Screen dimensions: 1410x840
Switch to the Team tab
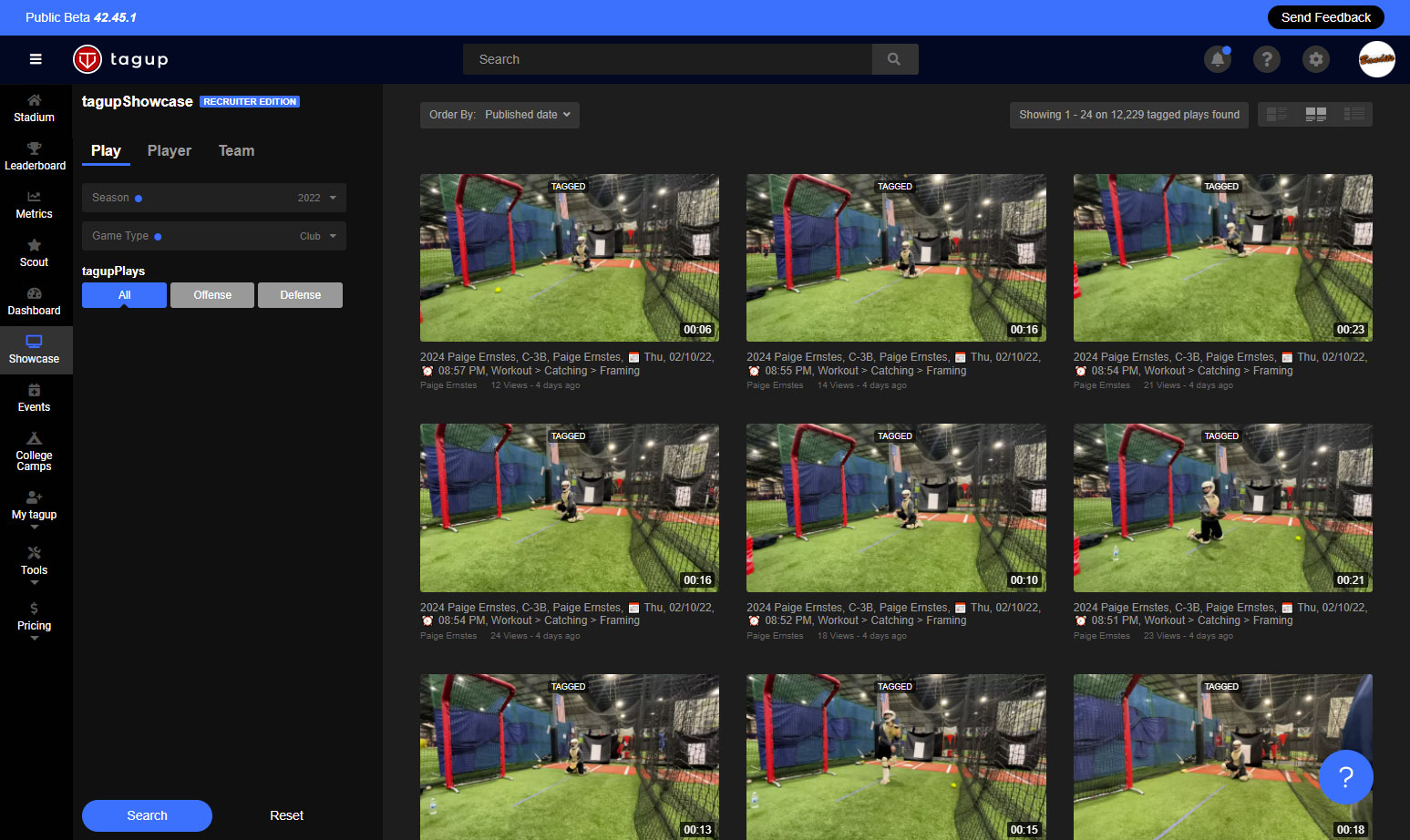(236, 151)
